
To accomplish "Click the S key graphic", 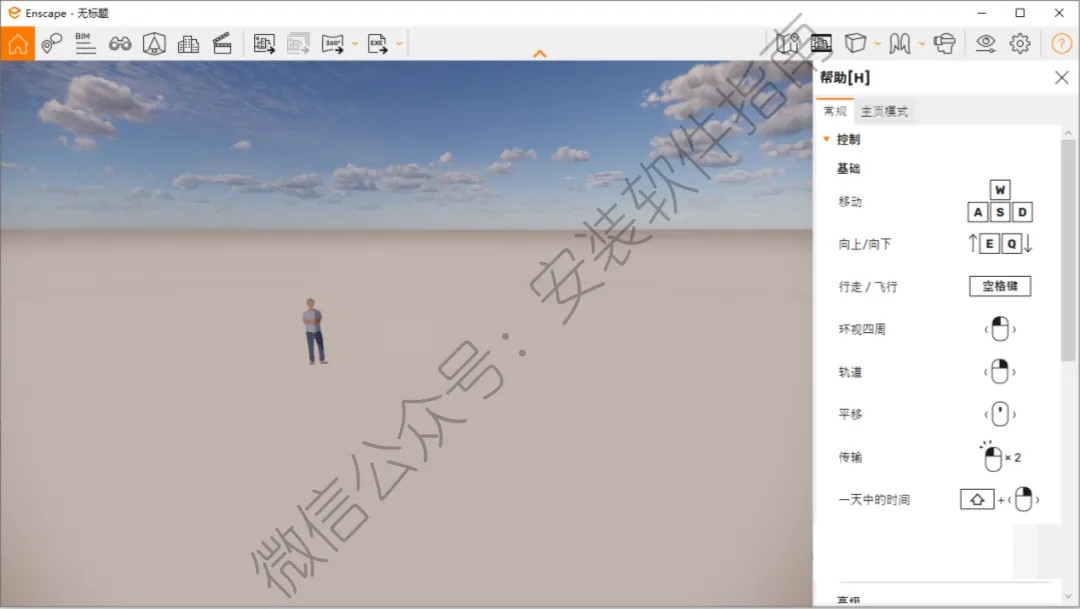I will (1000, 212).
